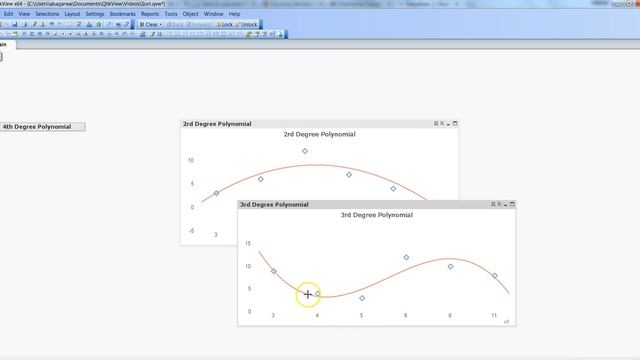Image resolution: width=640 pixels, height=360 pixels.
Task: Click x-axis label 11 in the 3rd Degree chart
Action: [x=494, y=316]
